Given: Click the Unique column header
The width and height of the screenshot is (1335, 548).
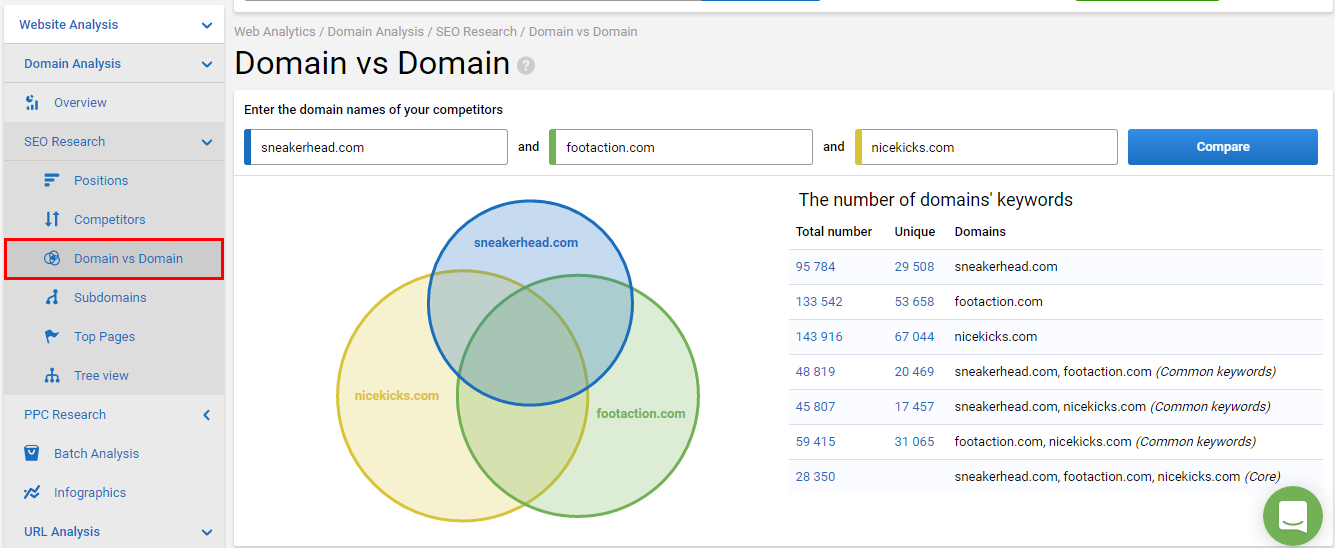Looking at the screenshot, I should pos(915,232).
